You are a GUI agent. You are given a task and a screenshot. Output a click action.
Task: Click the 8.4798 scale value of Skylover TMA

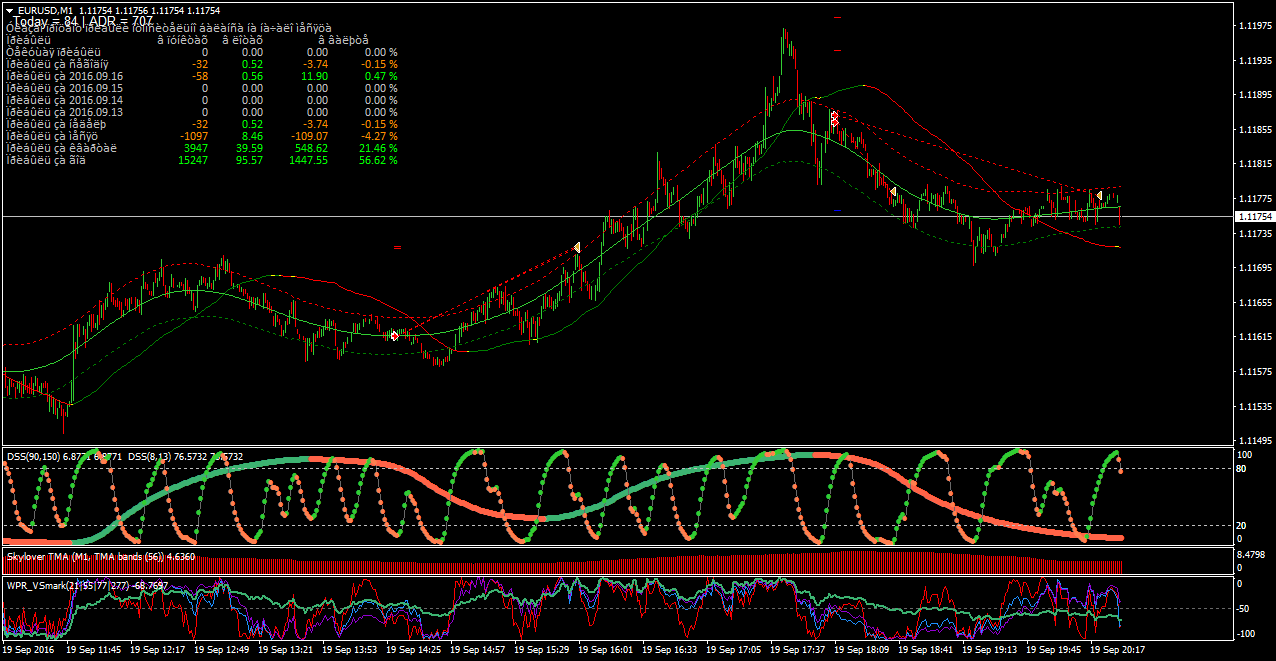[1253, 554]
